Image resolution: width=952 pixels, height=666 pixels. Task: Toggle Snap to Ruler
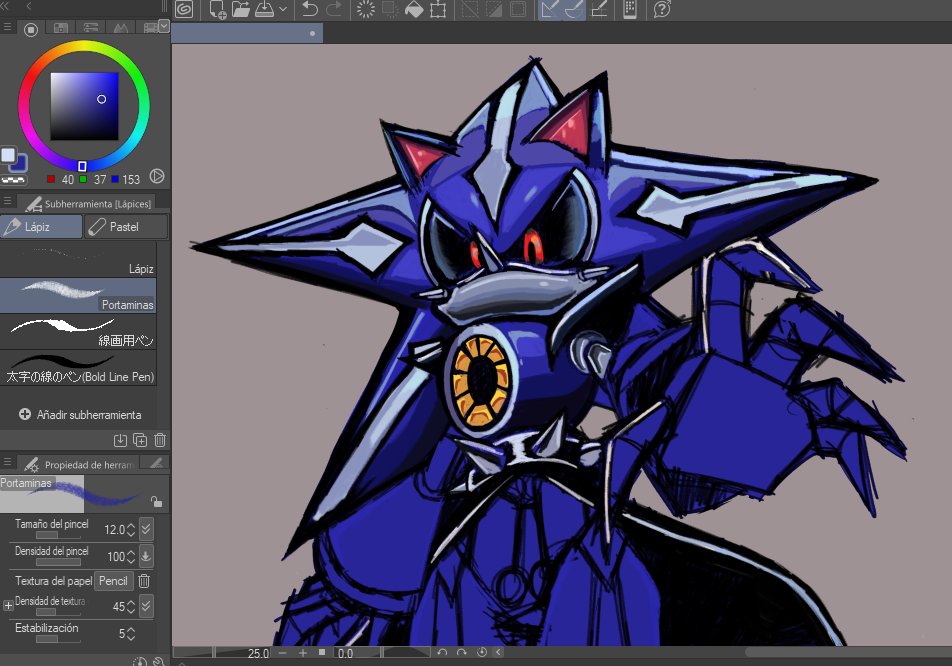tap(550, 9)
